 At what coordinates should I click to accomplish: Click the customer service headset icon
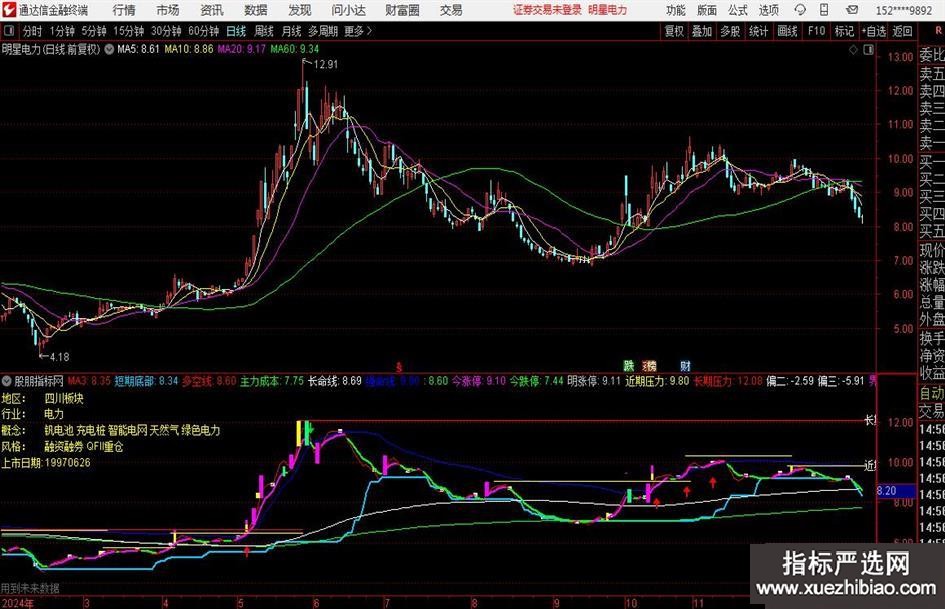point(800,10)
